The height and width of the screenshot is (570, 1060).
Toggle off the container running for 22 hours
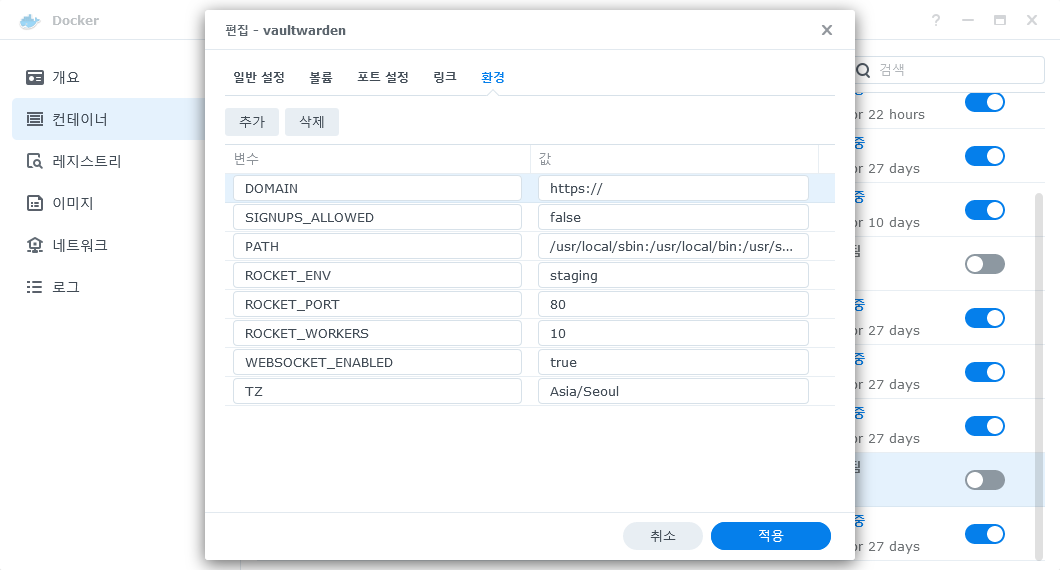coord(984,102)
